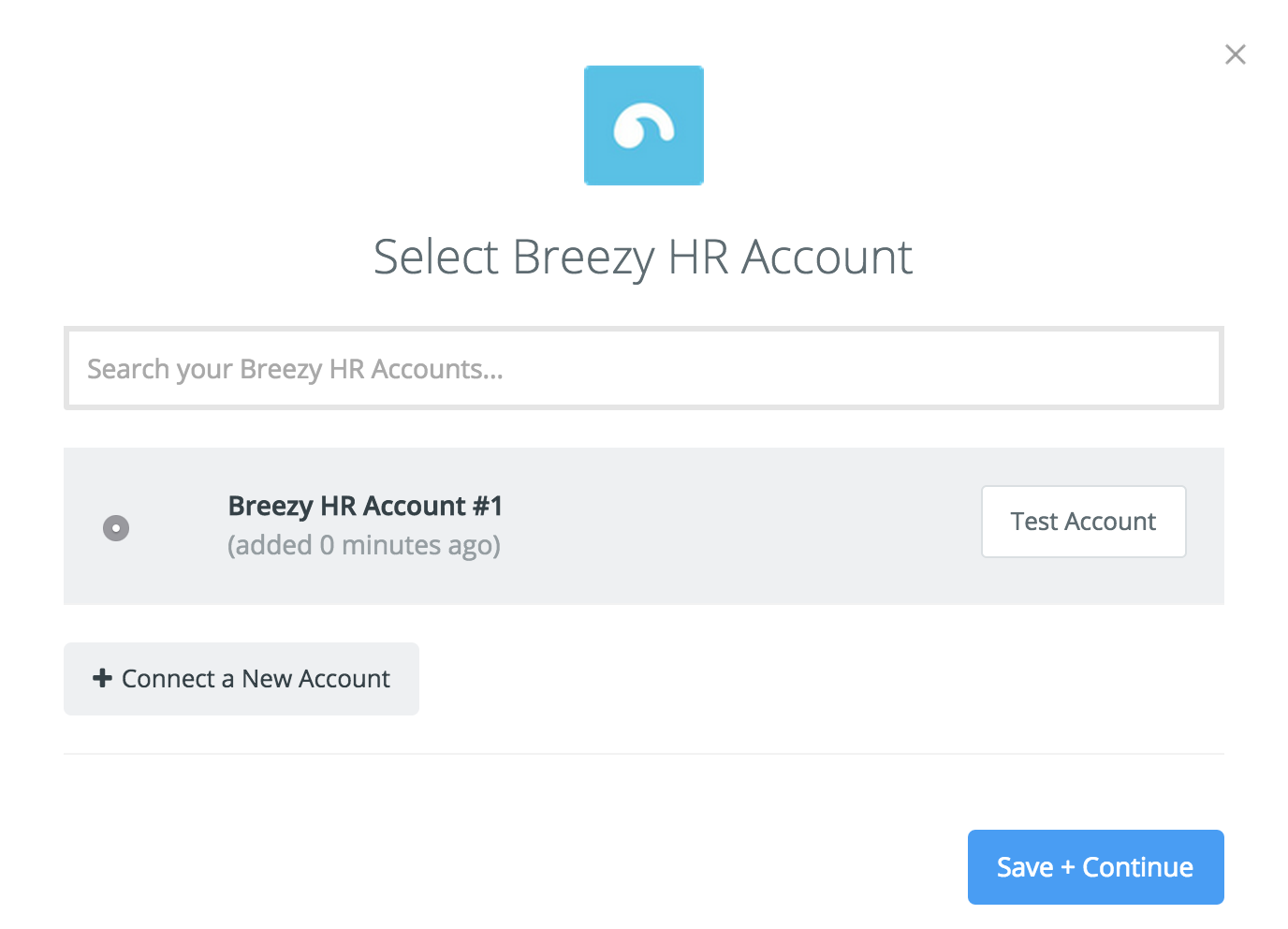
Task: Click the Breezy HR logo icon
Action: [x=644, y=125]
